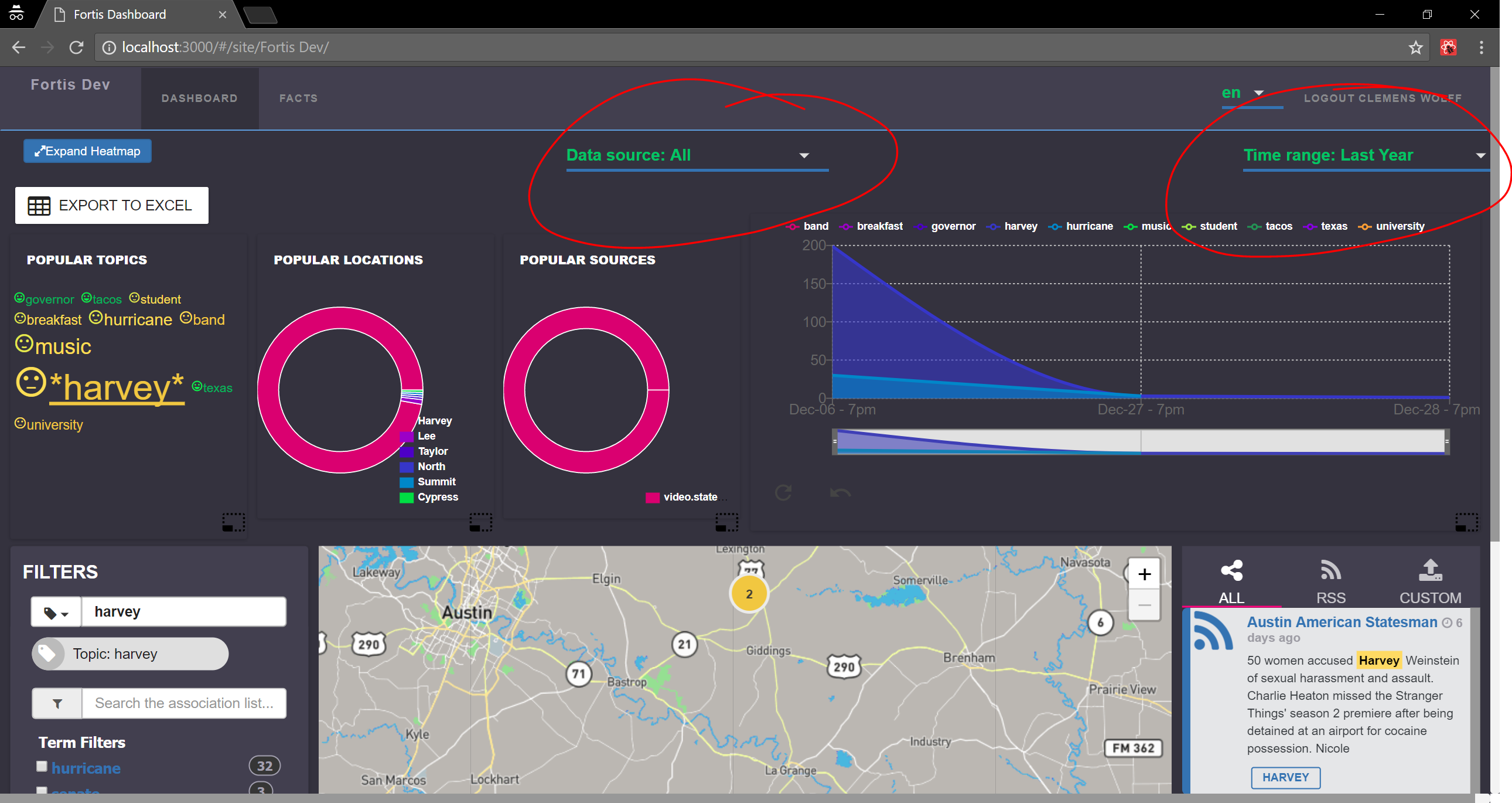Check the hurricane term filter checkbox
This screenshot has width=1512, height=803.
pyautogui.click(x=41, y=766)
